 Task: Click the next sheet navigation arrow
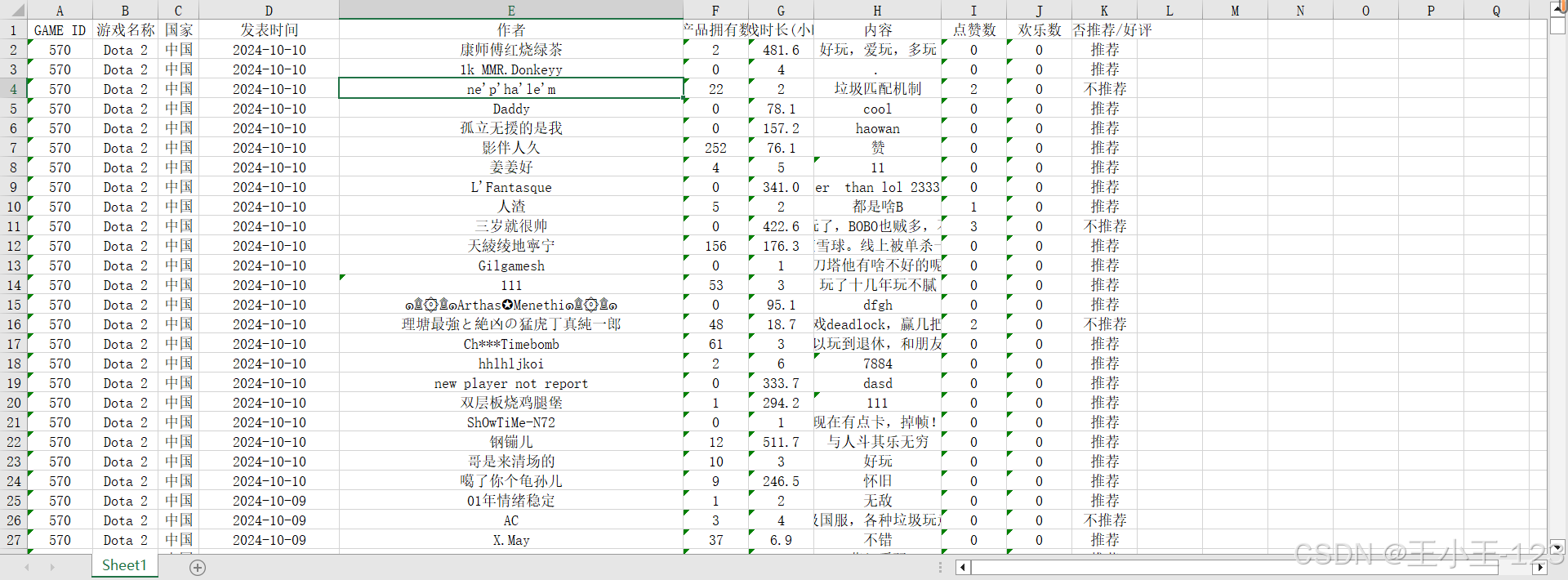click(52, 567)
